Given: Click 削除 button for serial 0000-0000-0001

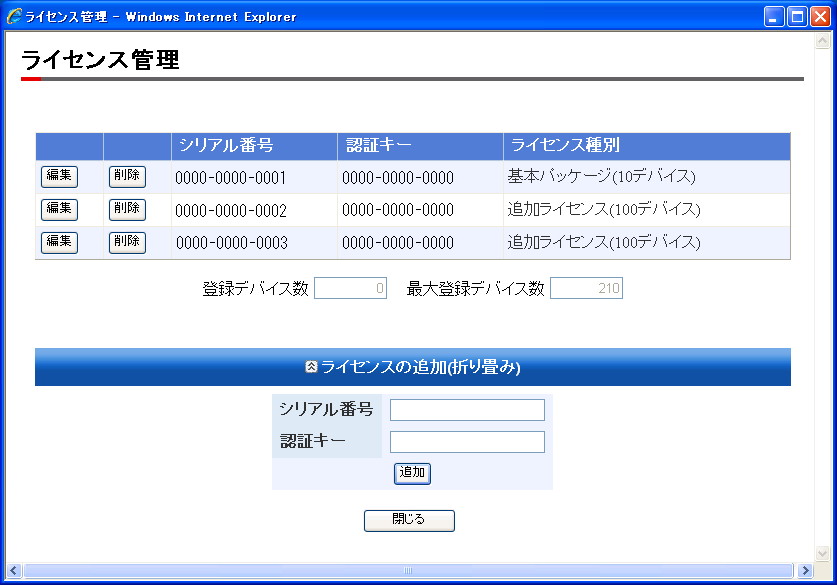Looking at the screenshot, I should 127,176.
